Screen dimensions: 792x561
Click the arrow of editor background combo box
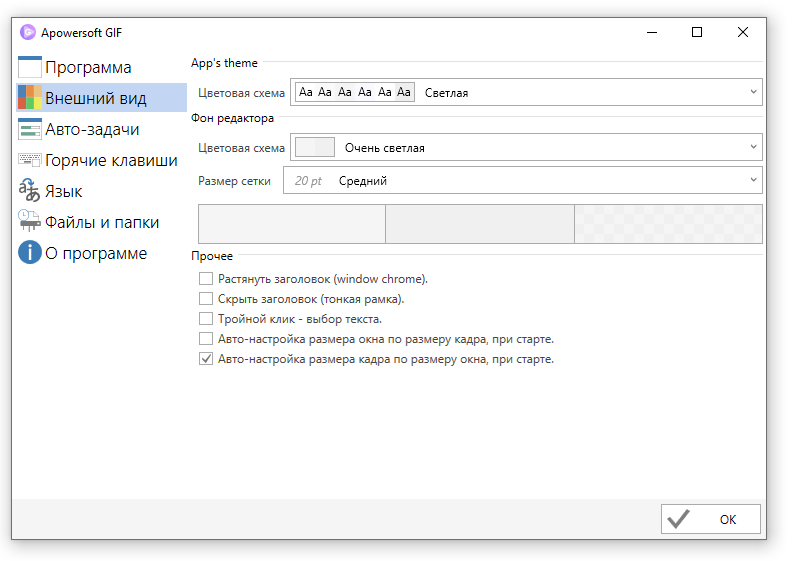point(753,147)
